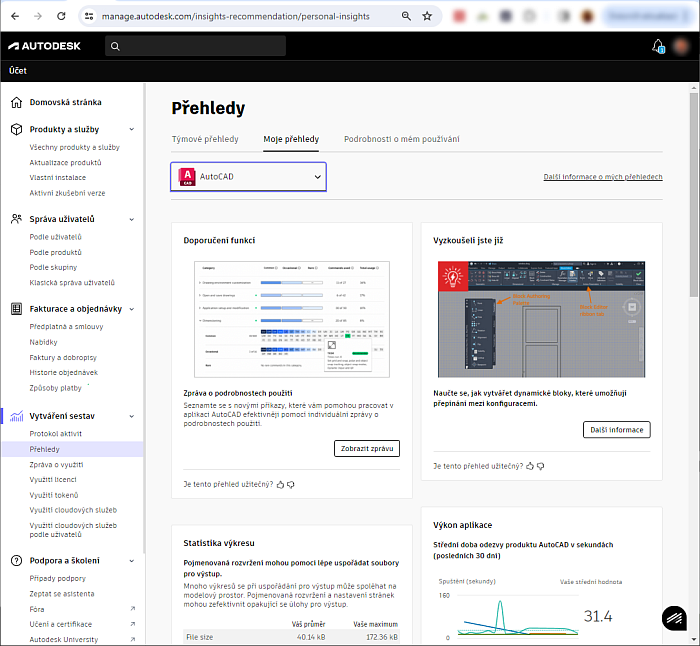The height and width of the screenshot is (646, 700).
Task: Click the Domovská stránka home icon
Action: tap(16, 102)
